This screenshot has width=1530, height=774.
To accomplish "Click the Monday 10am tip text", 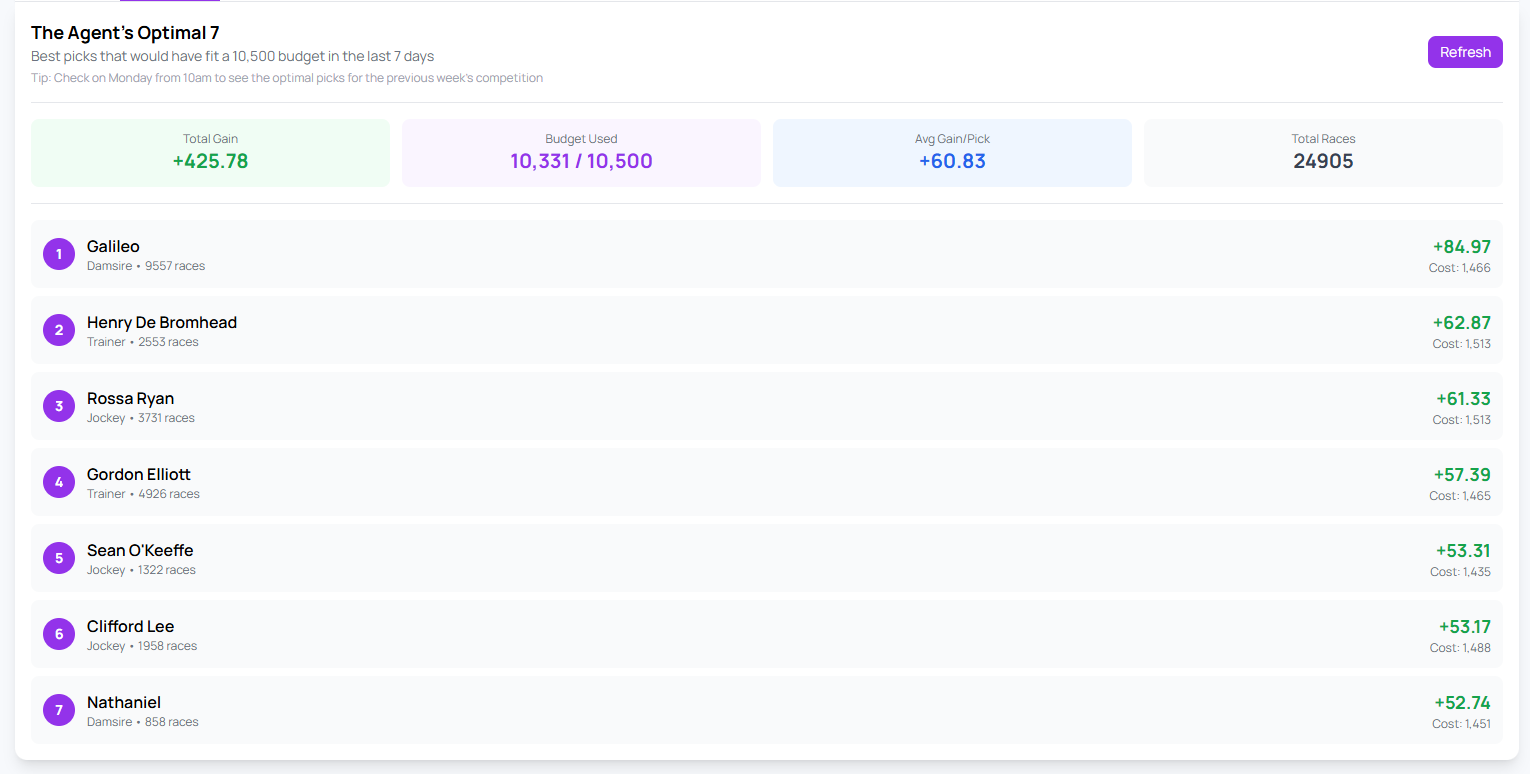I will pyautogui.click(x=287, y=78).
